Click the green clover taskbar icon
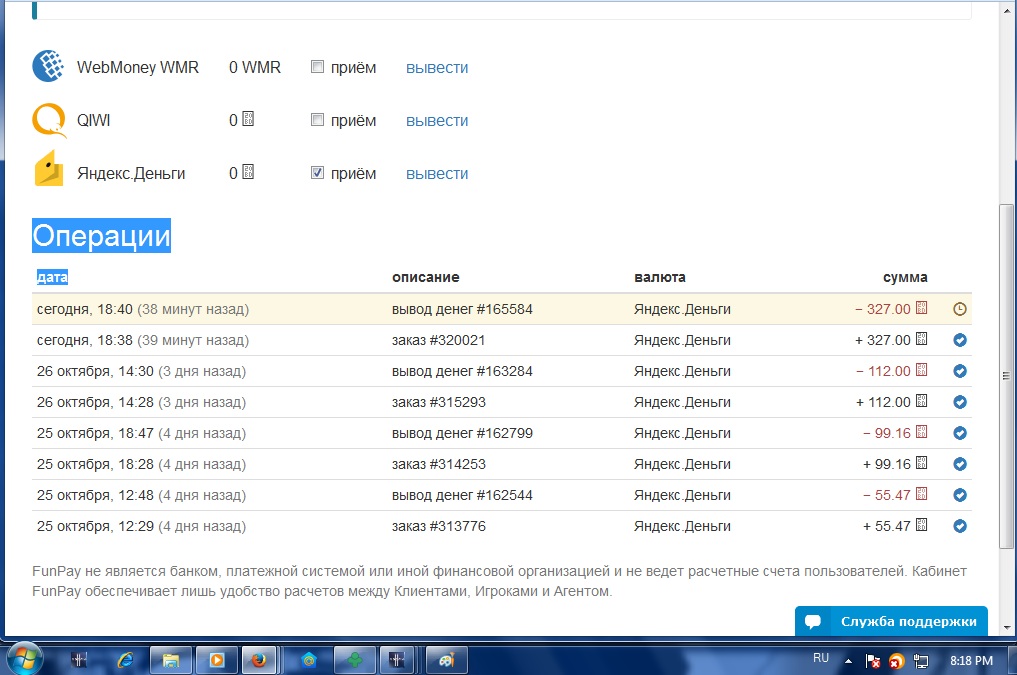The height and width of the screenshot is (675, 1017). pyautogui.click(x=354, y=660)
